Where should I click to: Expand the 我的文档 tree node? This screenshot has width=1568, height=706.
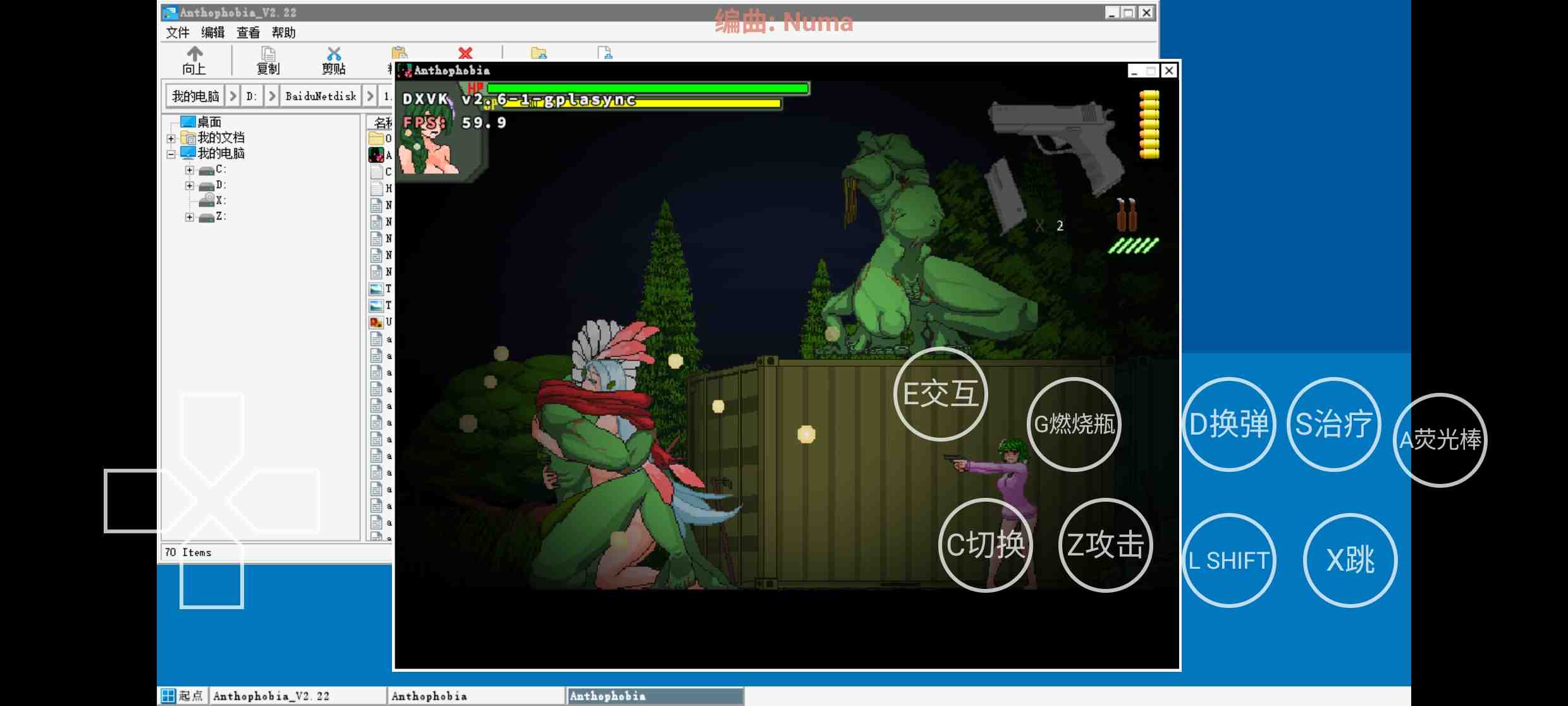tap(171, 138)
